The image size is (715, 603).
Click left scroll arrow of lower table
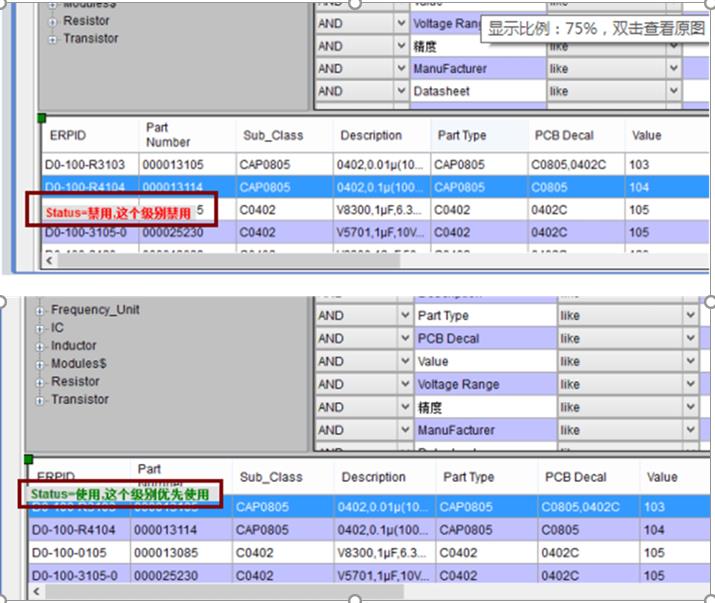pyautogui.click(x=36, y=591)
